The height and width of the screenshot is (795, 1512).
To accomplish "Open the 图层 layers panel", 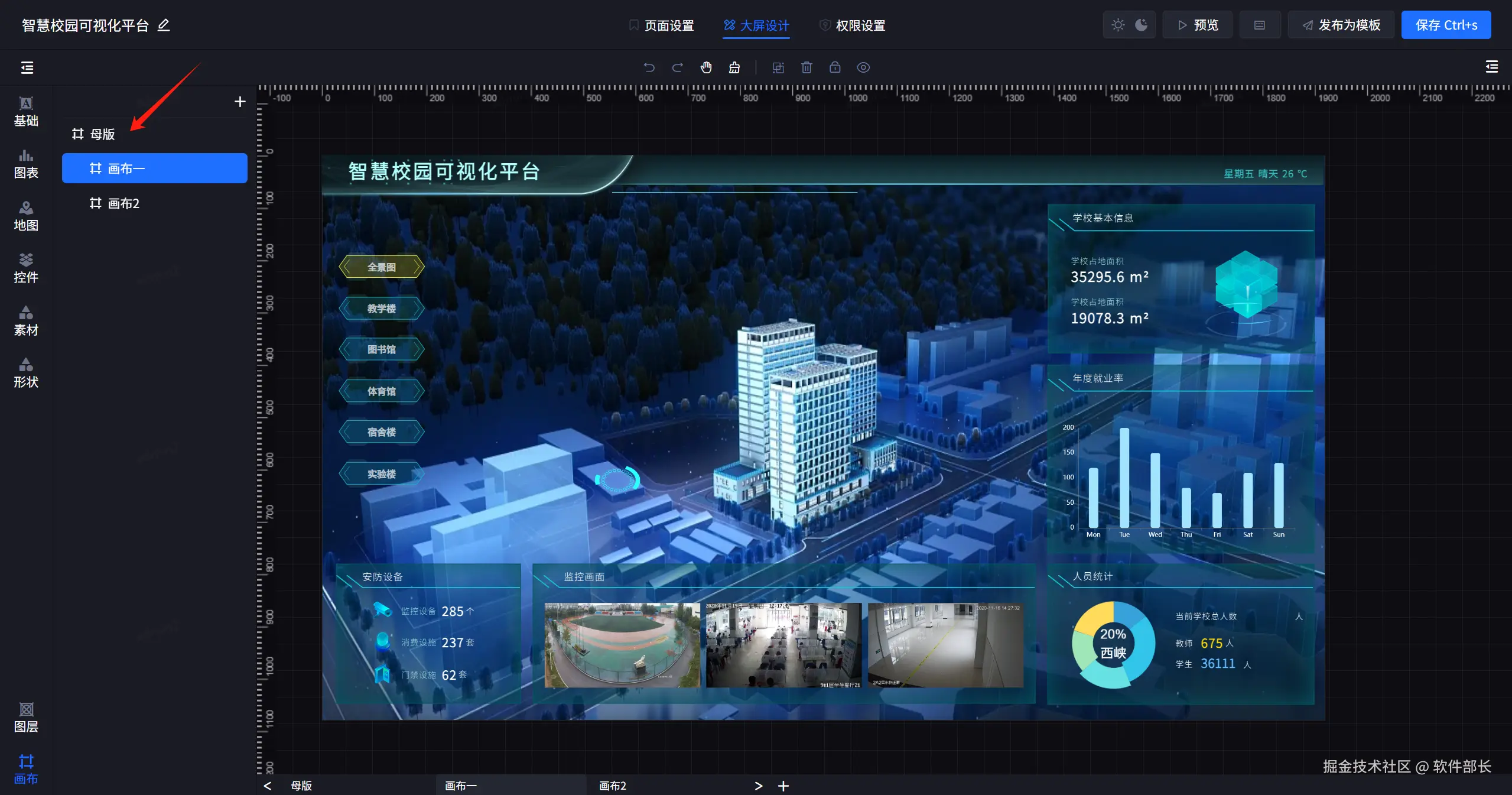I will [x=26, y=718].
